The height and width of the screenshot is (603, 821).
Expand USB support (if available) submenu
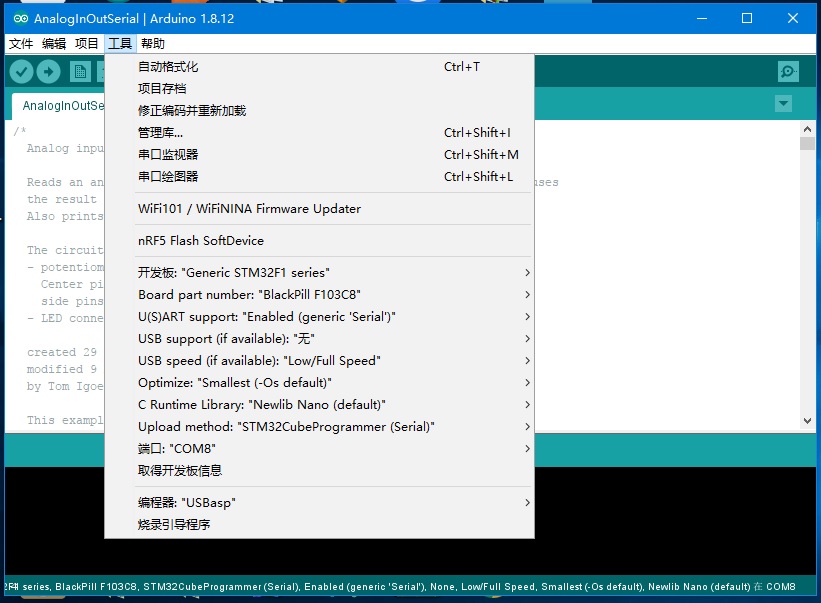(319, 338)
